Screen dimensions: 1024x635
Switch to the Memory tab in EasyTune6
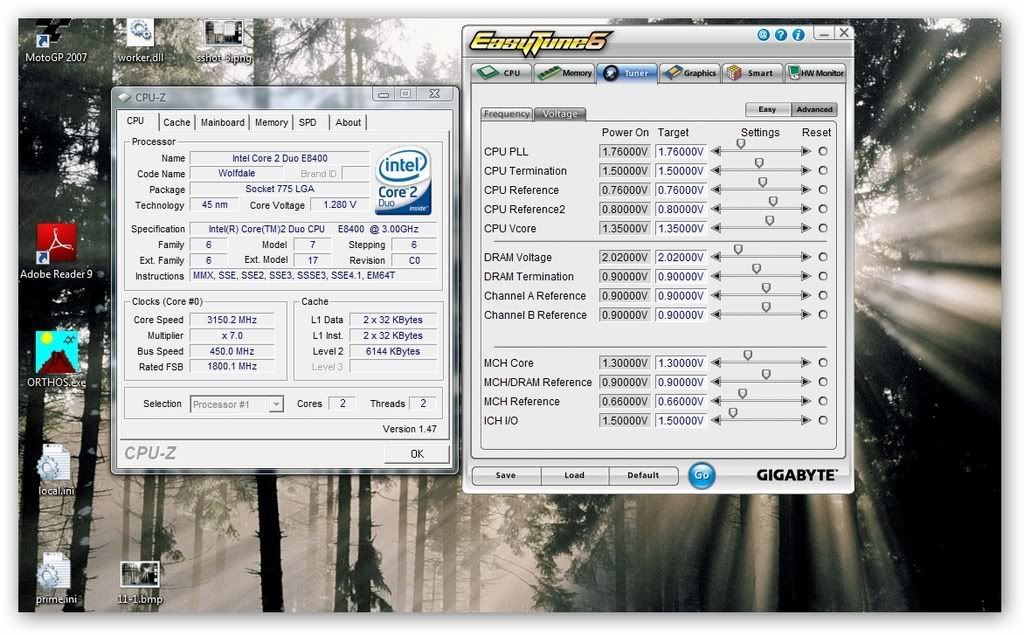tap(565, 73)
